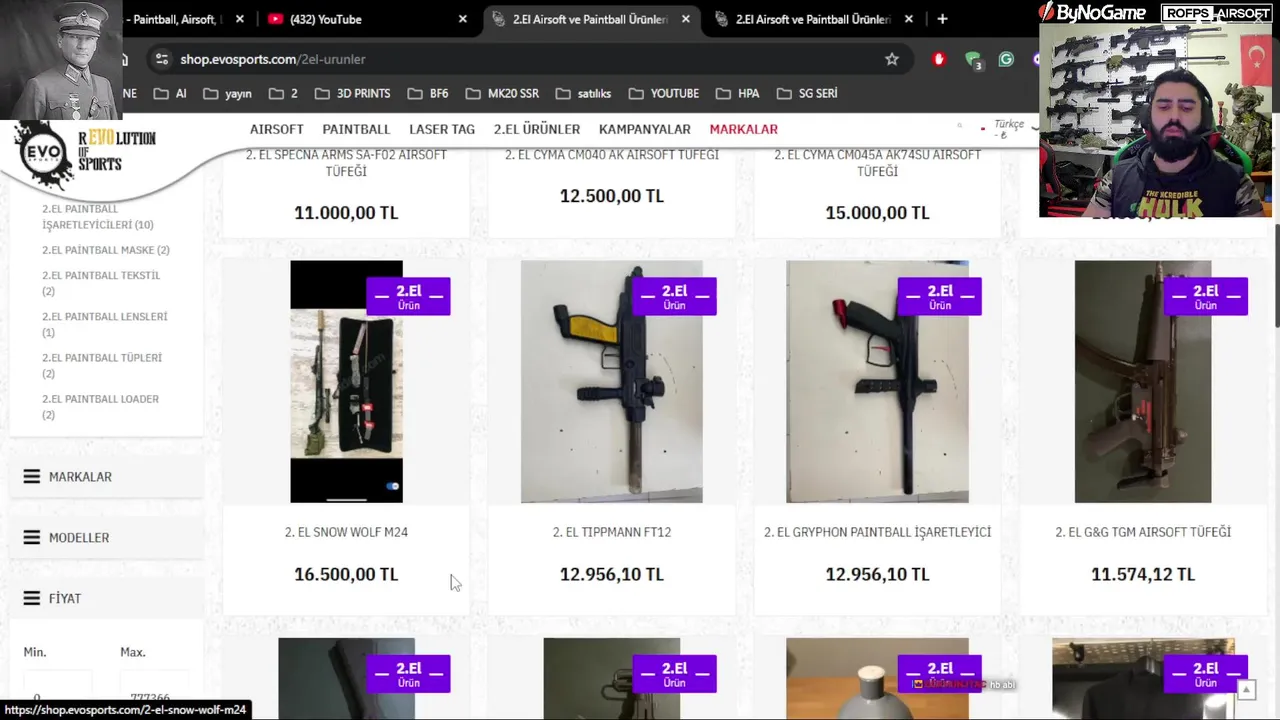The image size is (1280, 720).
Task: Close the active 2.El Airsoft ve Paintball tab
Action: (685, 19)
